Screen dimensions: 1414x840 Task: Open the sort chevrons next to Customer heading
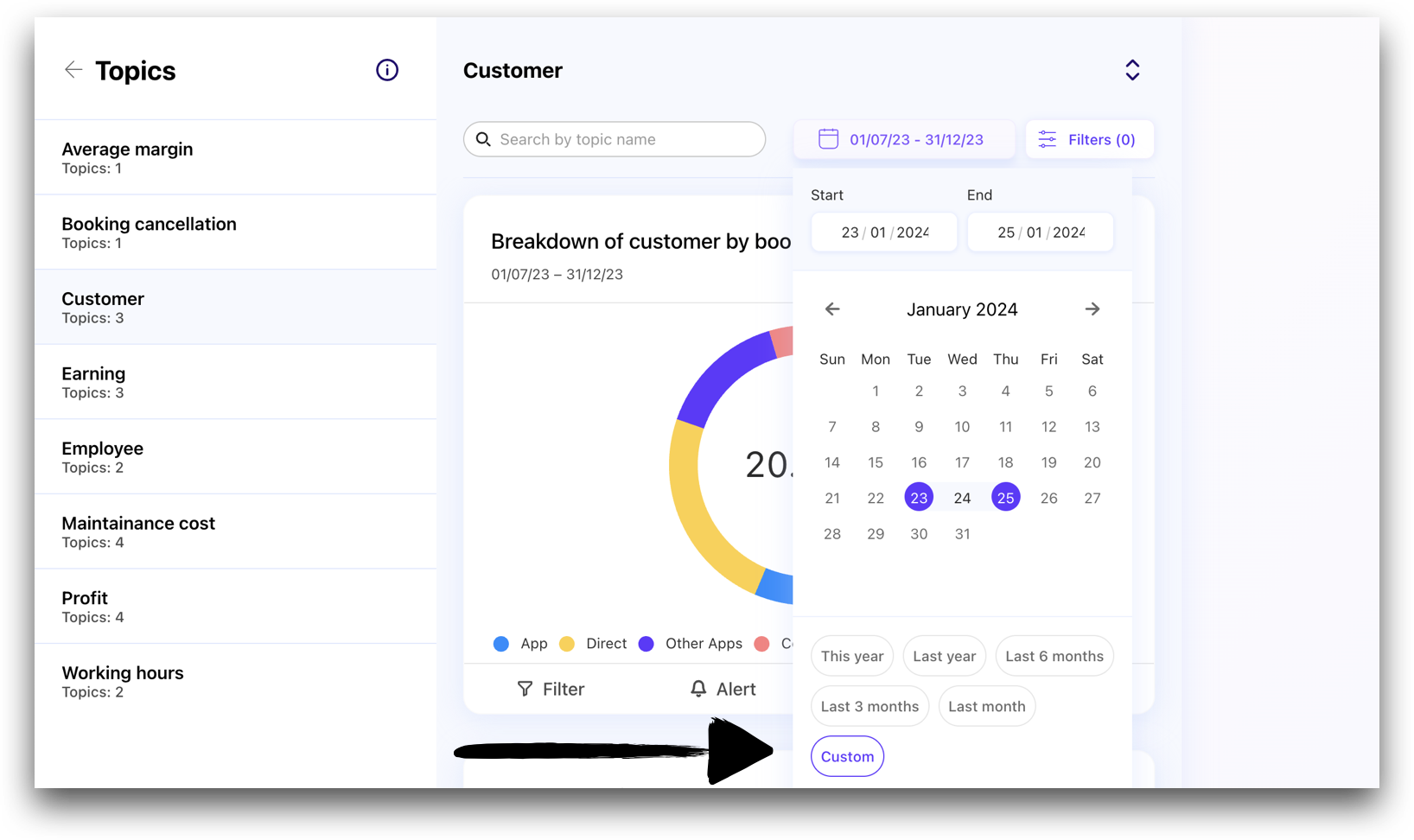1132,70
